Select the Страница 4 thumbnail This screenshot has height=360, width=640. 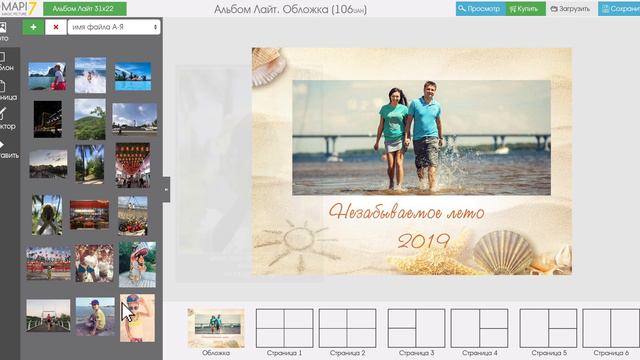pos(479,328)
